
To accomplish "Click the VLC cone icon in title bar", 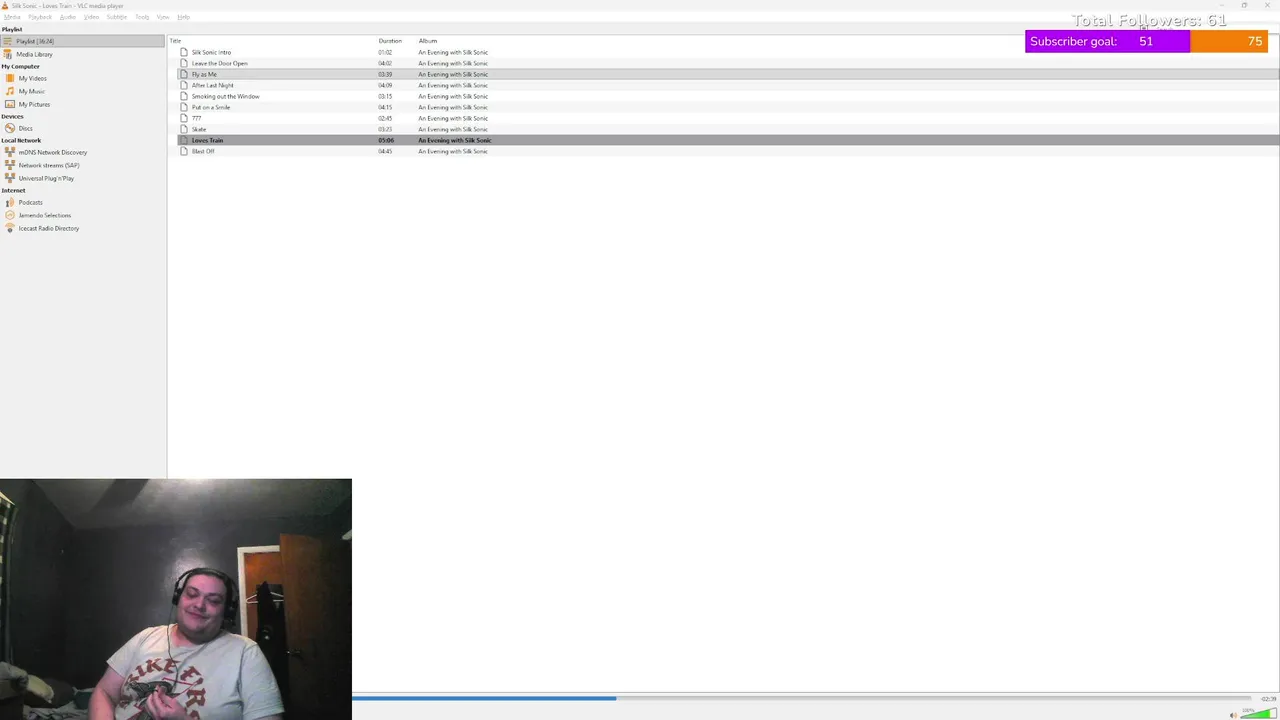I will [x=6, y=6].
